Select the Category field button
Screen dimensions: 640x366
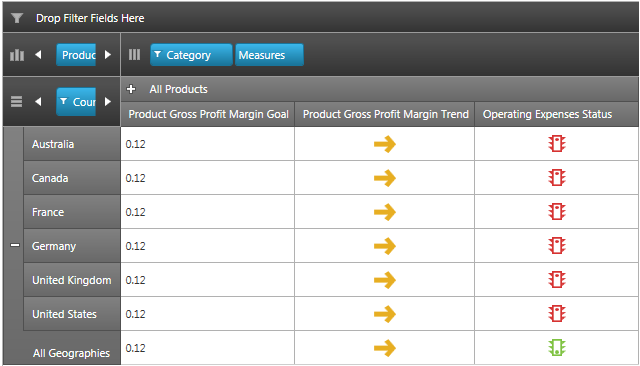191,55
